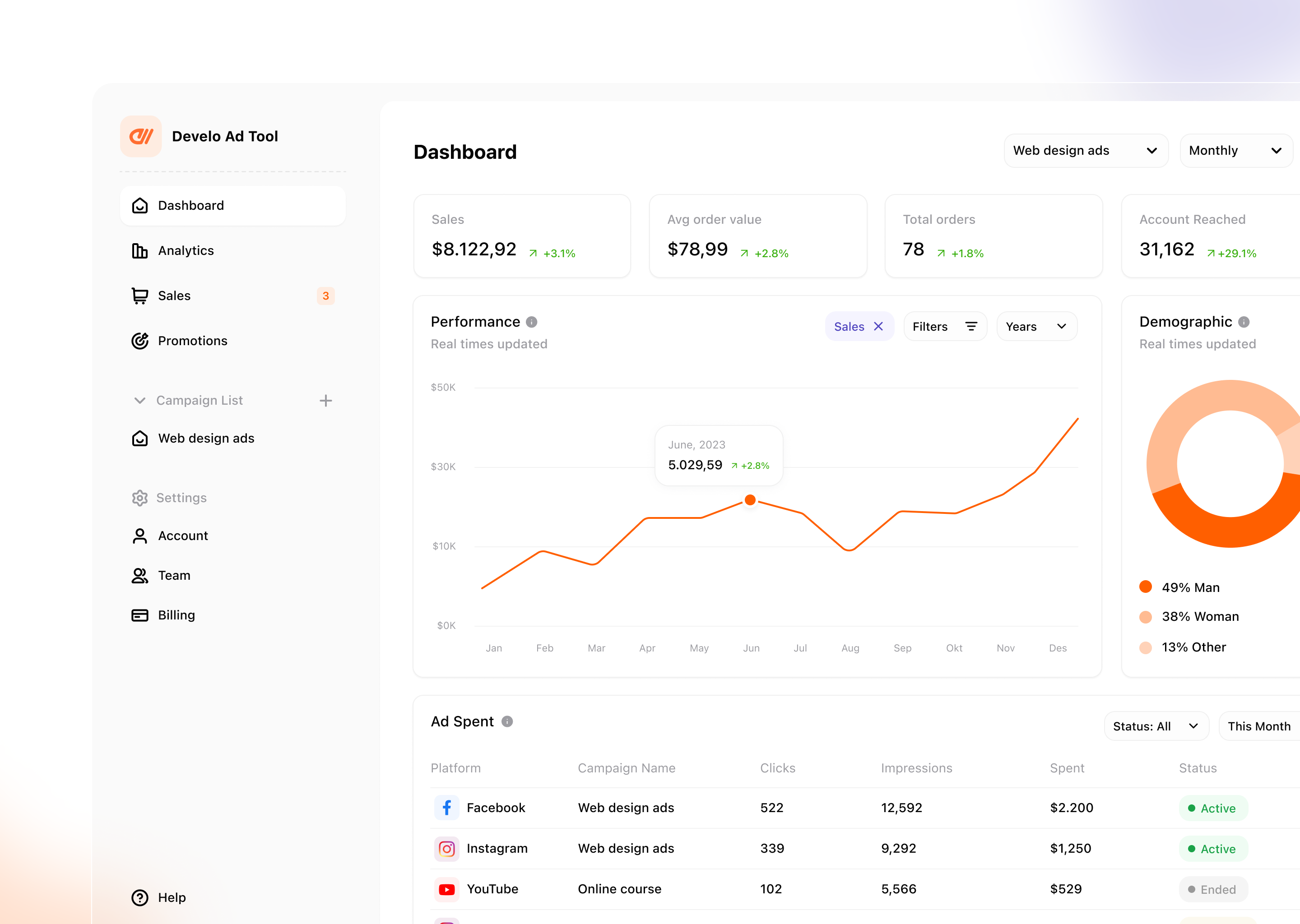Click the Performance info icon
Image resolution: width=1300 pixels, height=924 pixels.
[532, 322]
